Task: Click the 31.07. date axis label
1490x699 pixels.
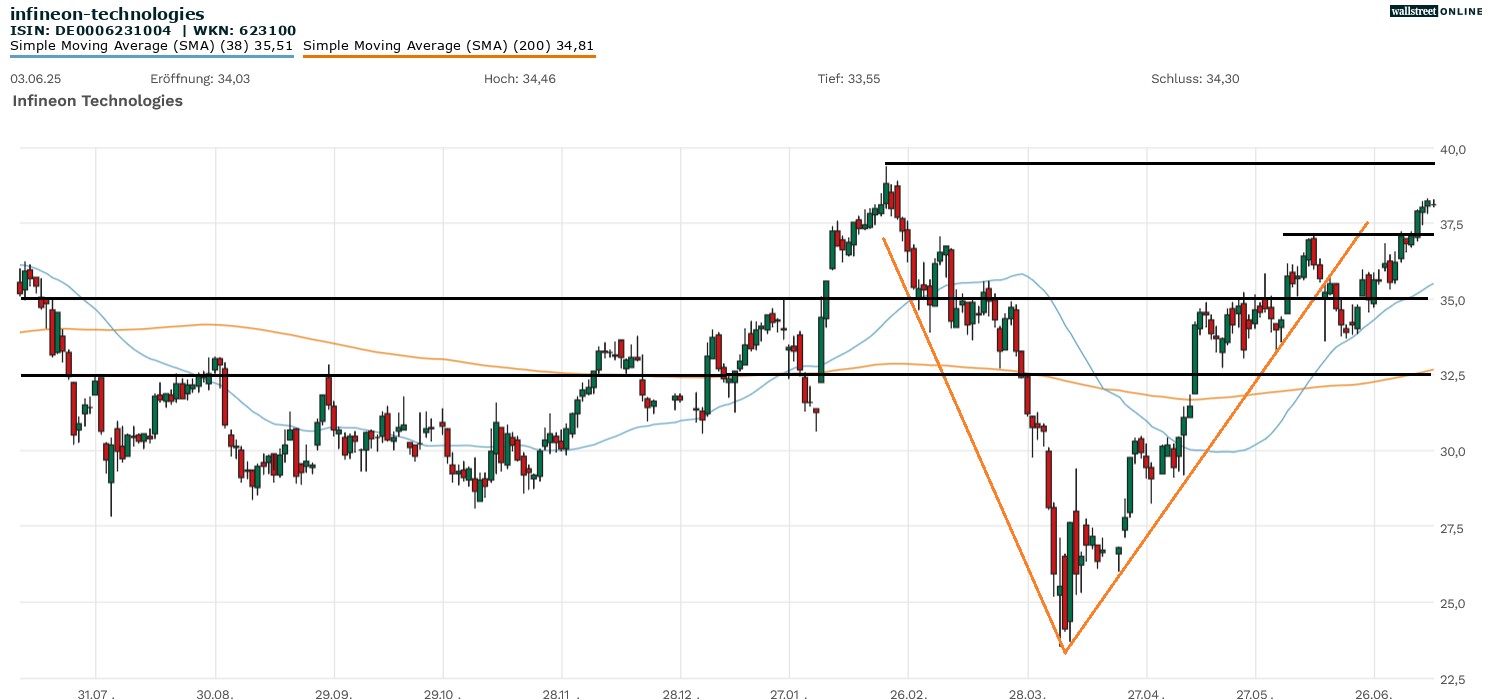Action: [x=96, y=693]
